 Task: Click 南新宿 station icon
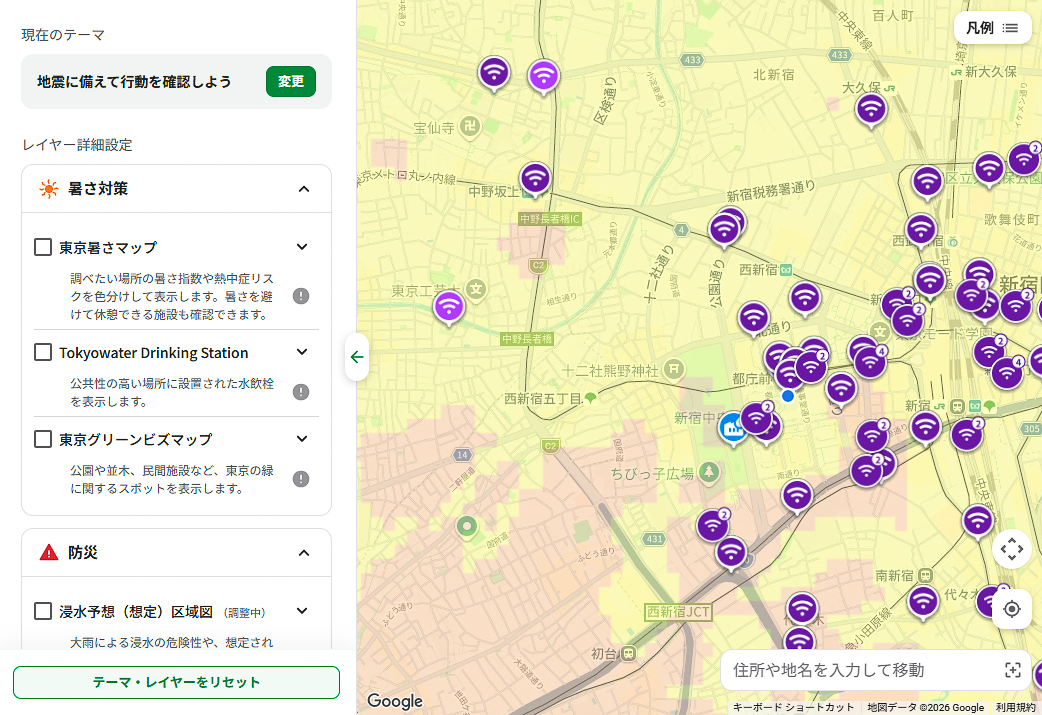coord(925,575)
